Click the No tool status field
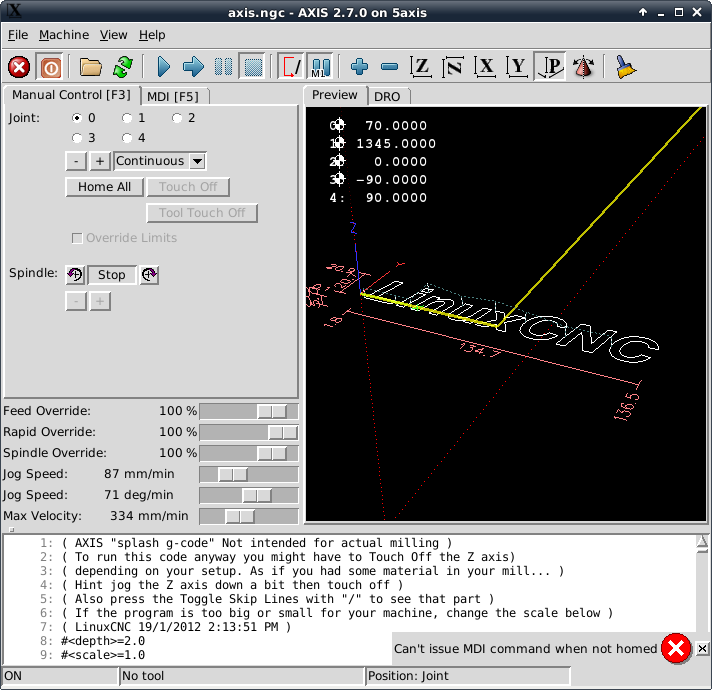This screenshot has height=690, width=712. (242, 676)
